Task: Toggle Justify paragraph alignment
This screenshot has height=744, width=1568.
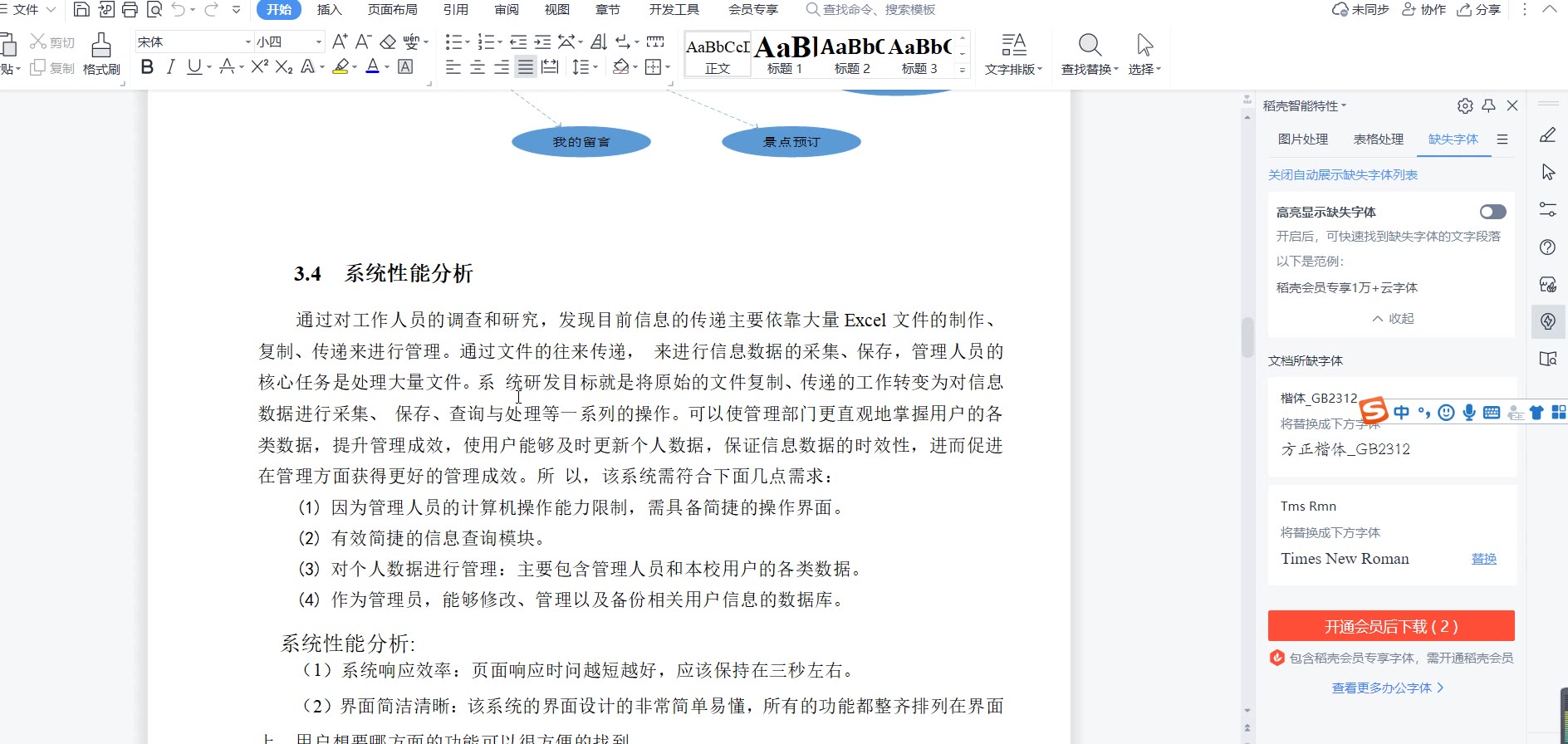Action: click(x=526, y=66)
